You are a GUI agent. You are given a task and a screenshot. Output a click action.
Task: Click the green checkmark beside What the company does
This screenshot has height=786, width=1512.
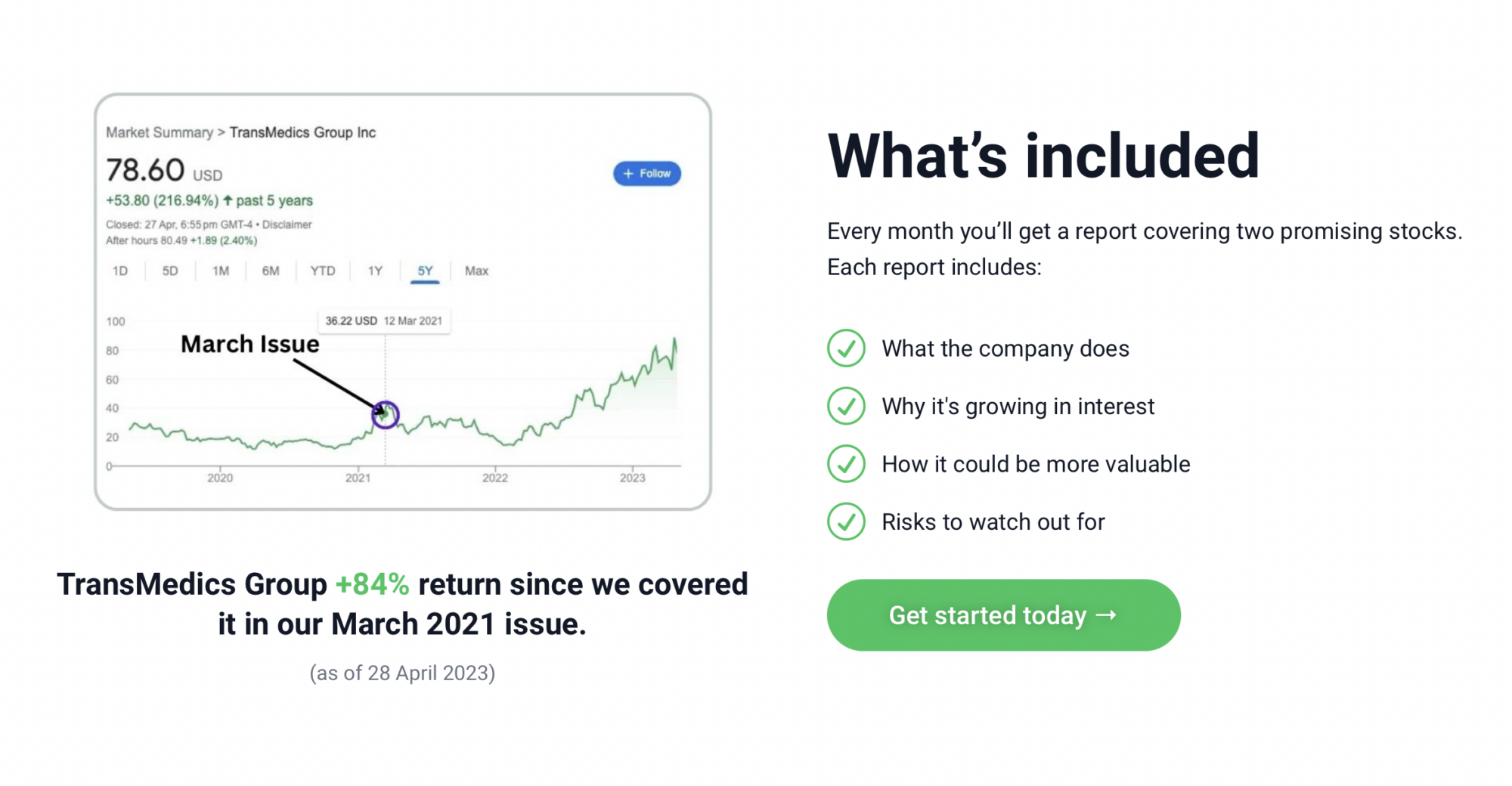[846, 348]
